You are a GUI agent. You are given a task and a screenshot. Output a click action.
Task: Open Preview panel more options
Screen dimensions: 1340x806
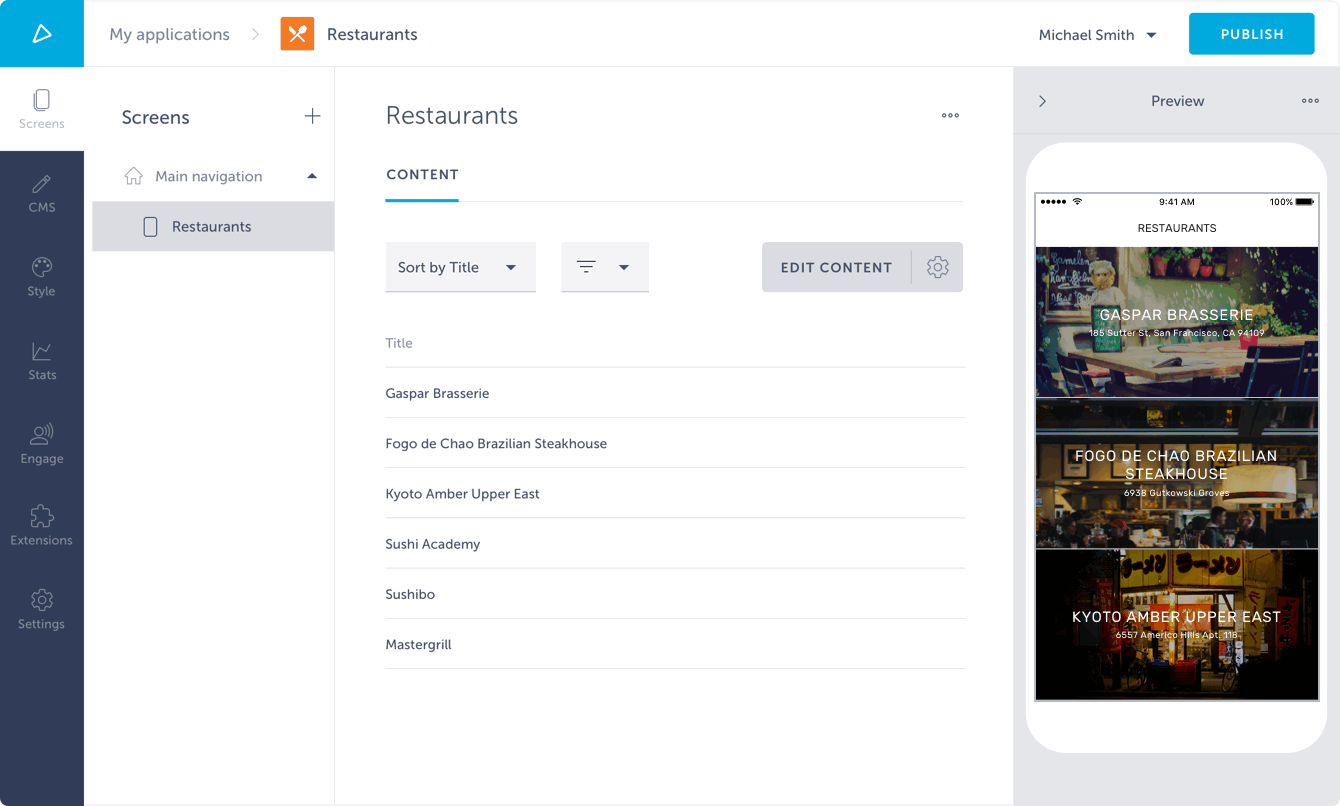click(x=1310, y=101)
